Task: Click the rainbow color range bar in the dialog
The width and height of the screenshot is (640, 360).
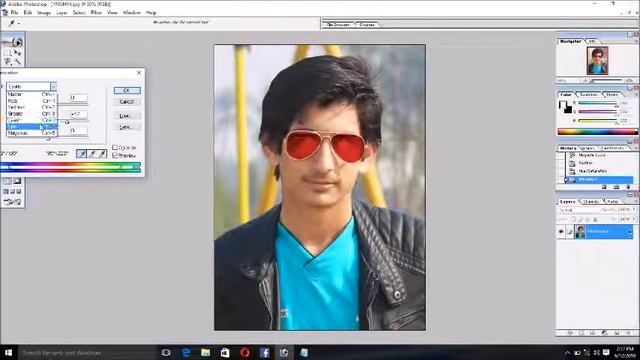Action: (70, 167)
